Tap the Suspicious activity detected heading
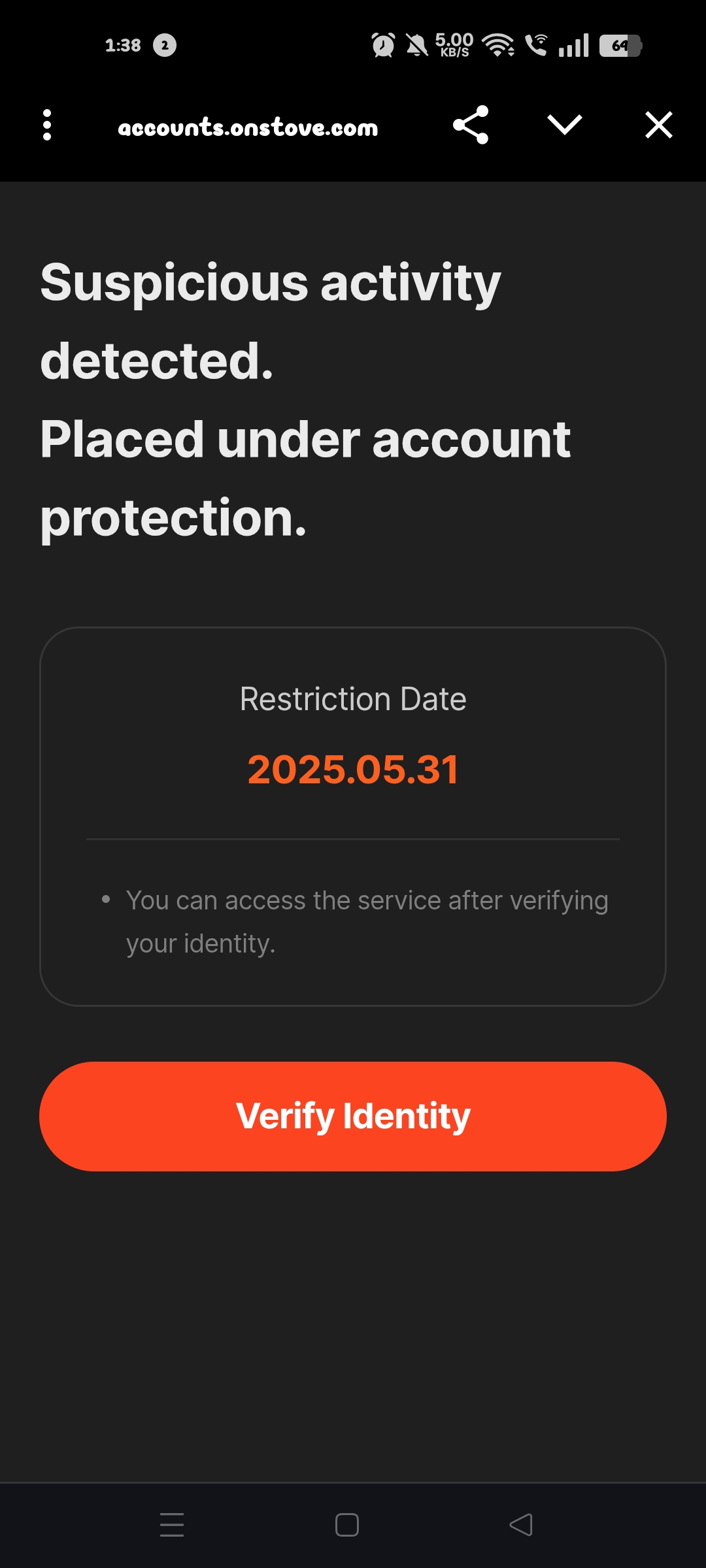This screenshot has height=1568, width=706. [x=271, y=321]
